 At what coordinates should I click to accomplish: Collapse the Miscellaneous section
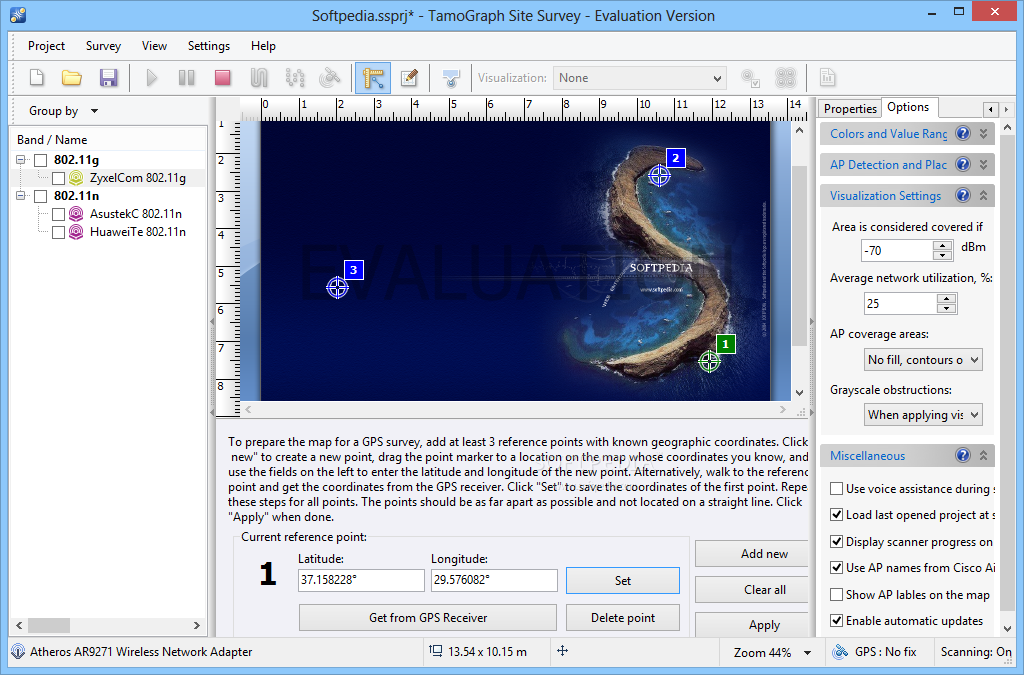(983, 456)
